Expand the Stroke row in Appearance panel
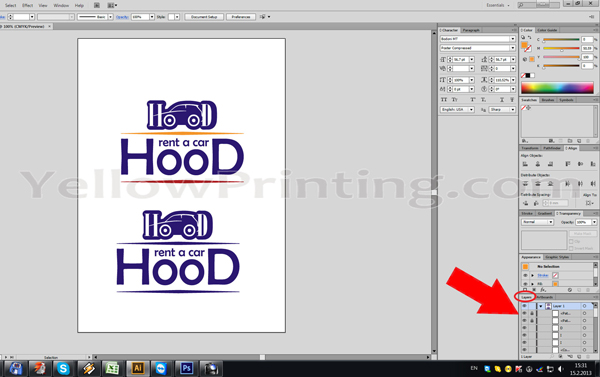The image size is (600, 377). point(532,275)
